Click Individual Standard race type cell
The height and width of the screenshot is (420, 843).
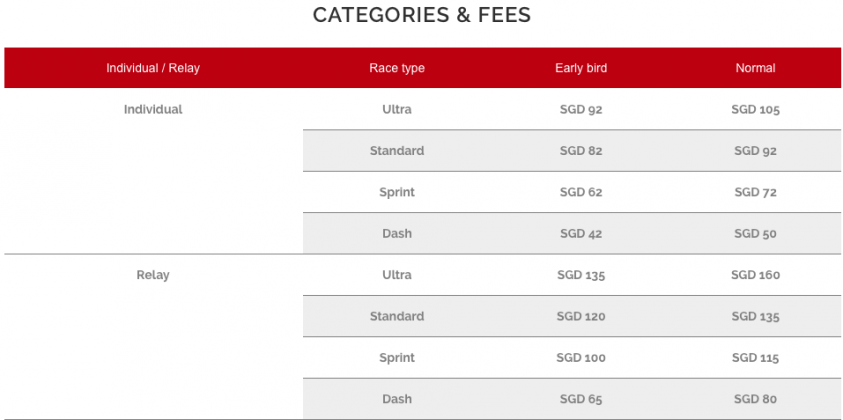click(x=397, y=151)
